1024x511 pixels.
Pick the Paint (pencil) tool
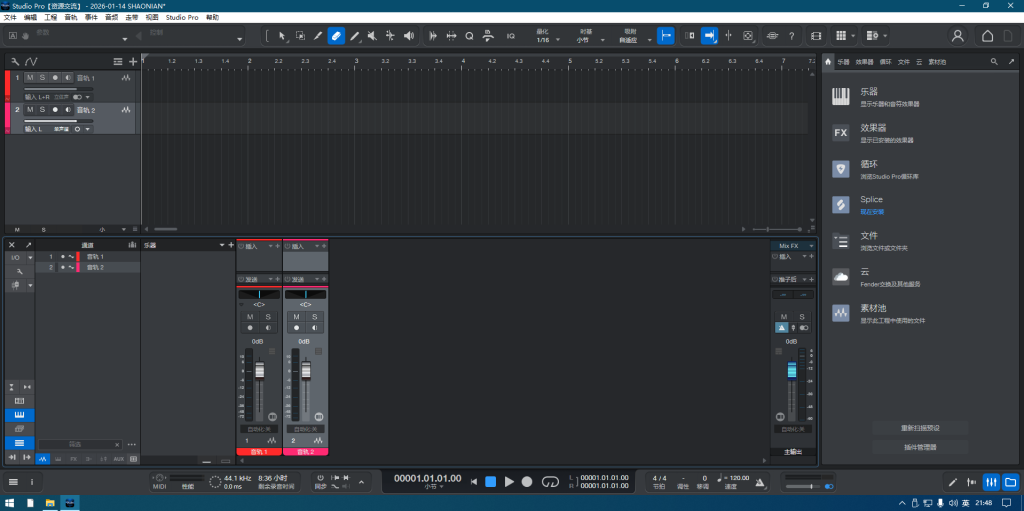tap(354, 36)
